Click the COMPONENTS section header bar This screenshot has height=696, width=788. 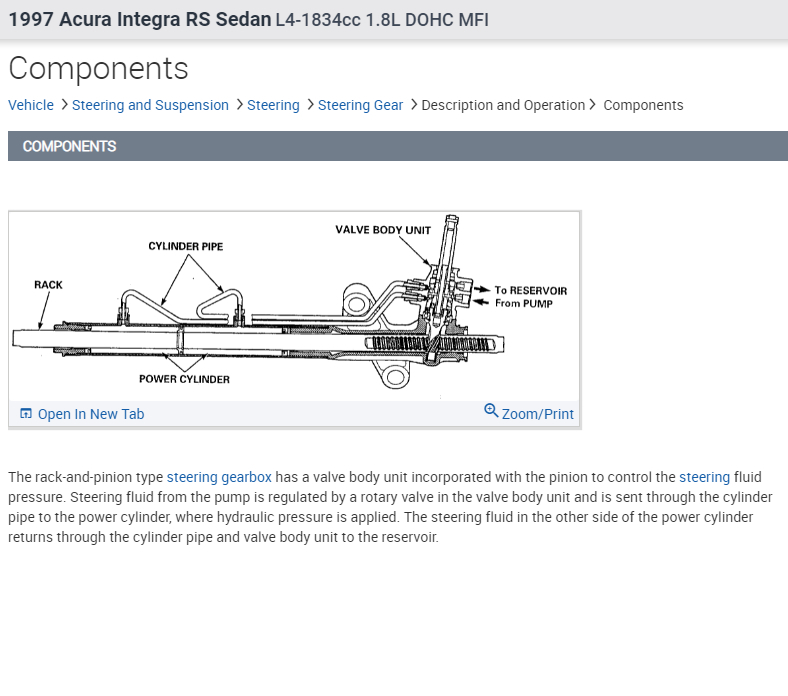398,146
